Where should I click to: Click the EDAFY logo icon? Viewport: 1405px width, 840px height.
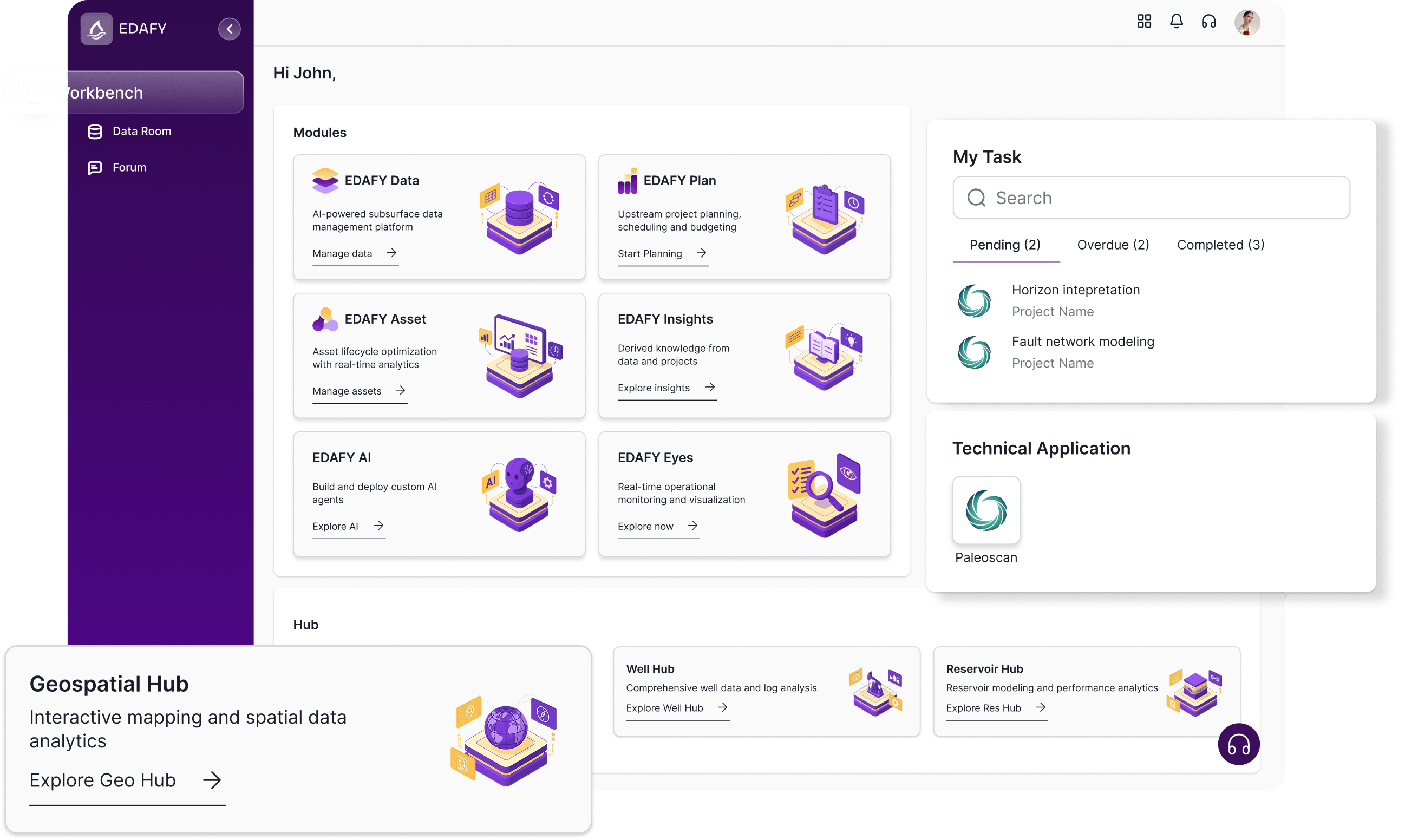pyautogui.click(x=96, y=29)
